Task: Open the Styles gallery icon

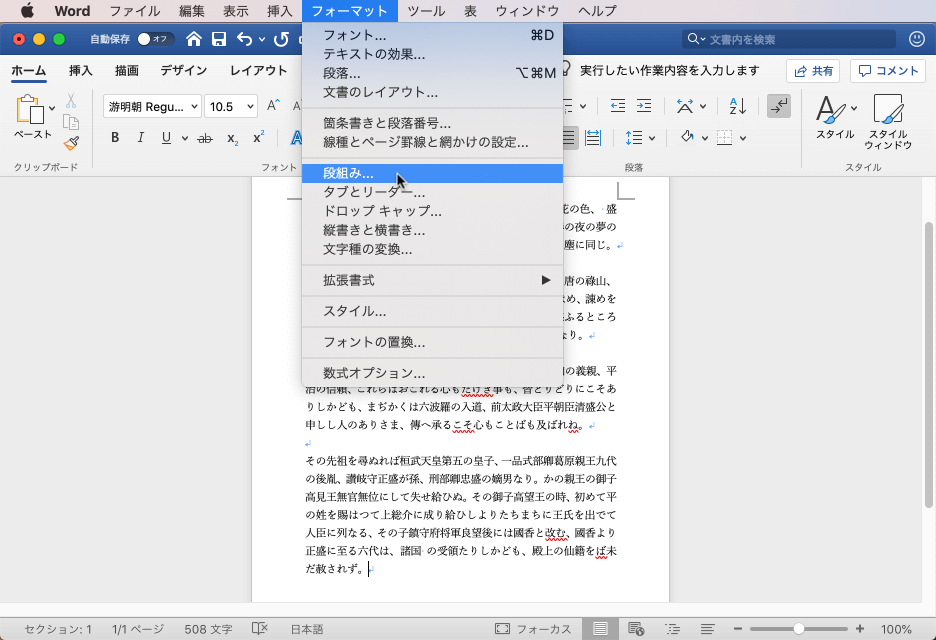Action: [830, 110]
